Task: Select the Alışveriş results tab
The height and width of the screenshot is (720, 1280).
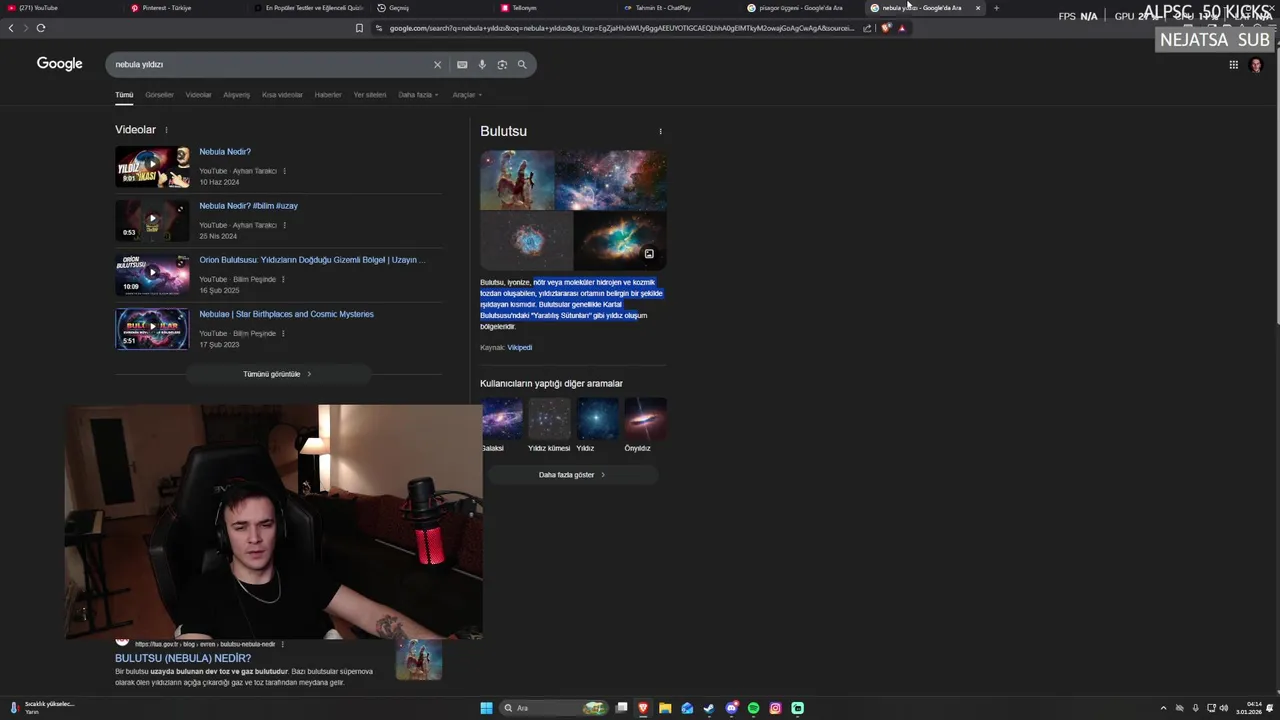Action: coord(236,95)
